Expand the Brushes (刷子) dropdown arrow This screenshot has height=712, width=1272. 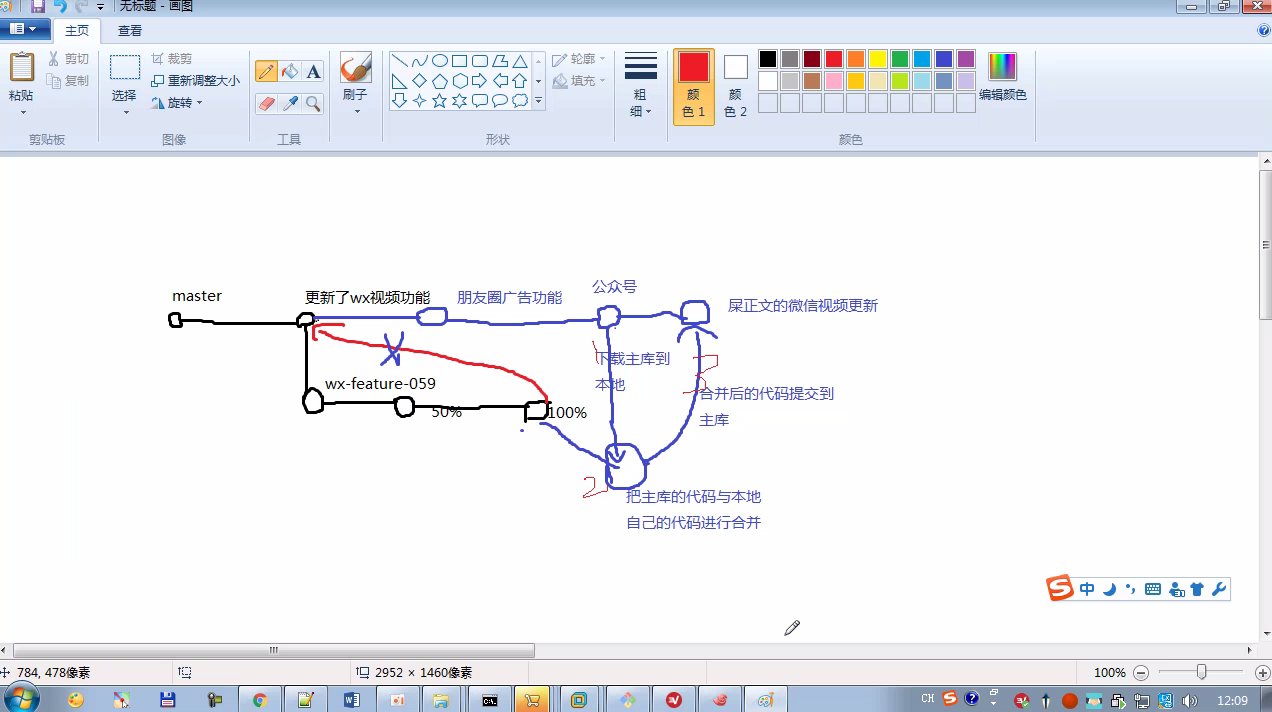tap(355, 110)
